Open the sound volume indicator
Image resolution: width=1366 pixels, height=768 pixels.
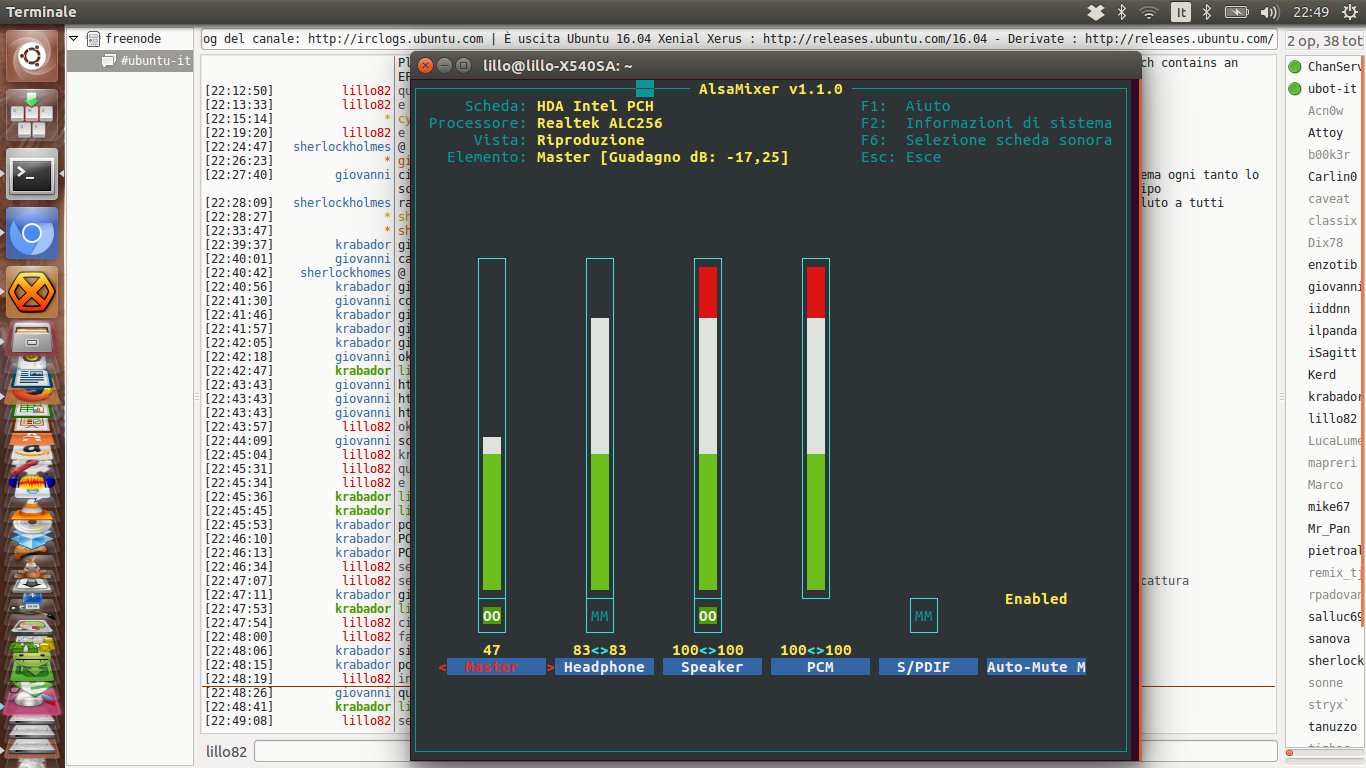tap(1270, 12)
